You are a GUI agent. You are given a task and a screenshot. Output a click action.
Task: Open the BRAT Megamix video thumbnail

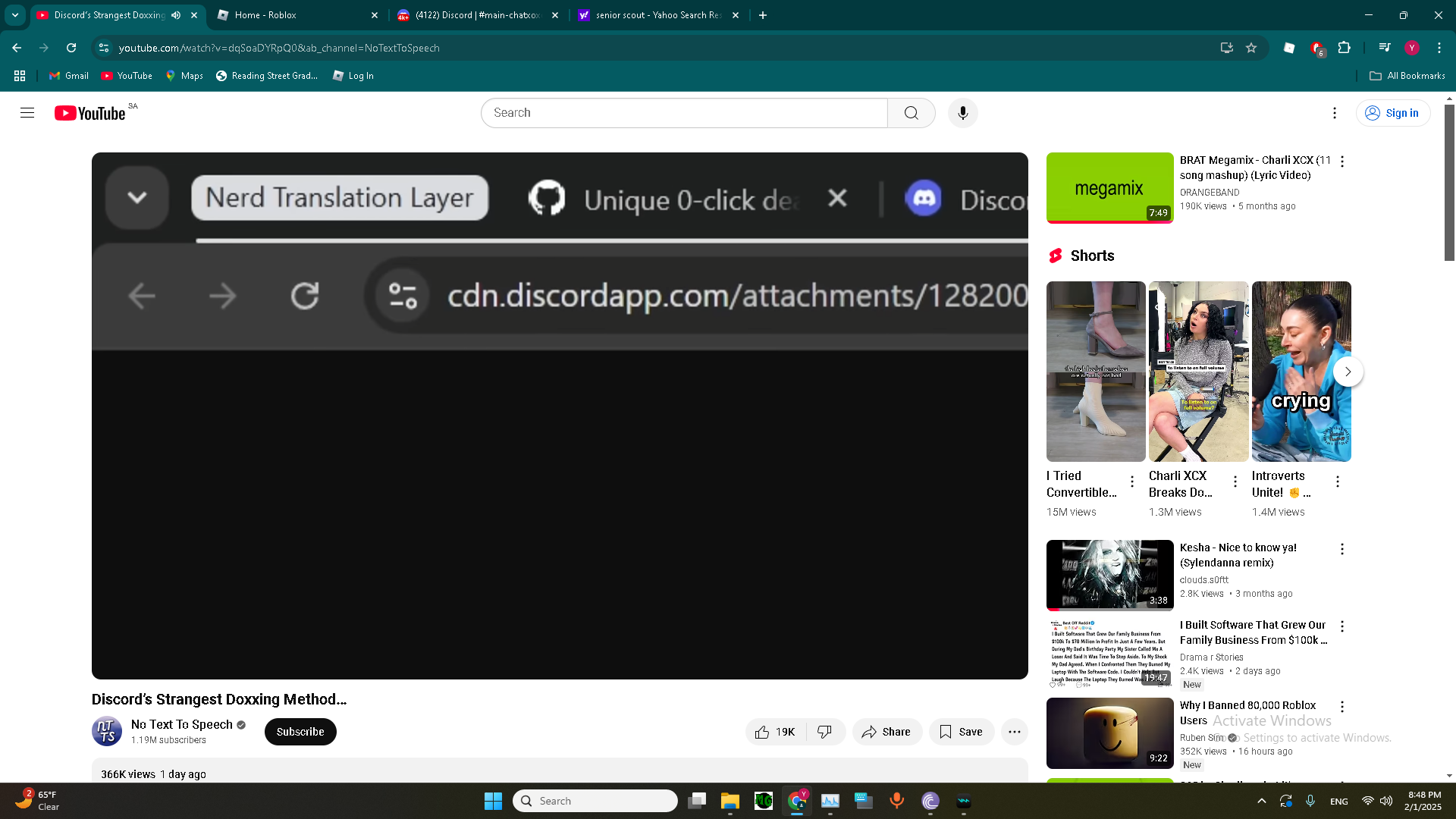1109,188
